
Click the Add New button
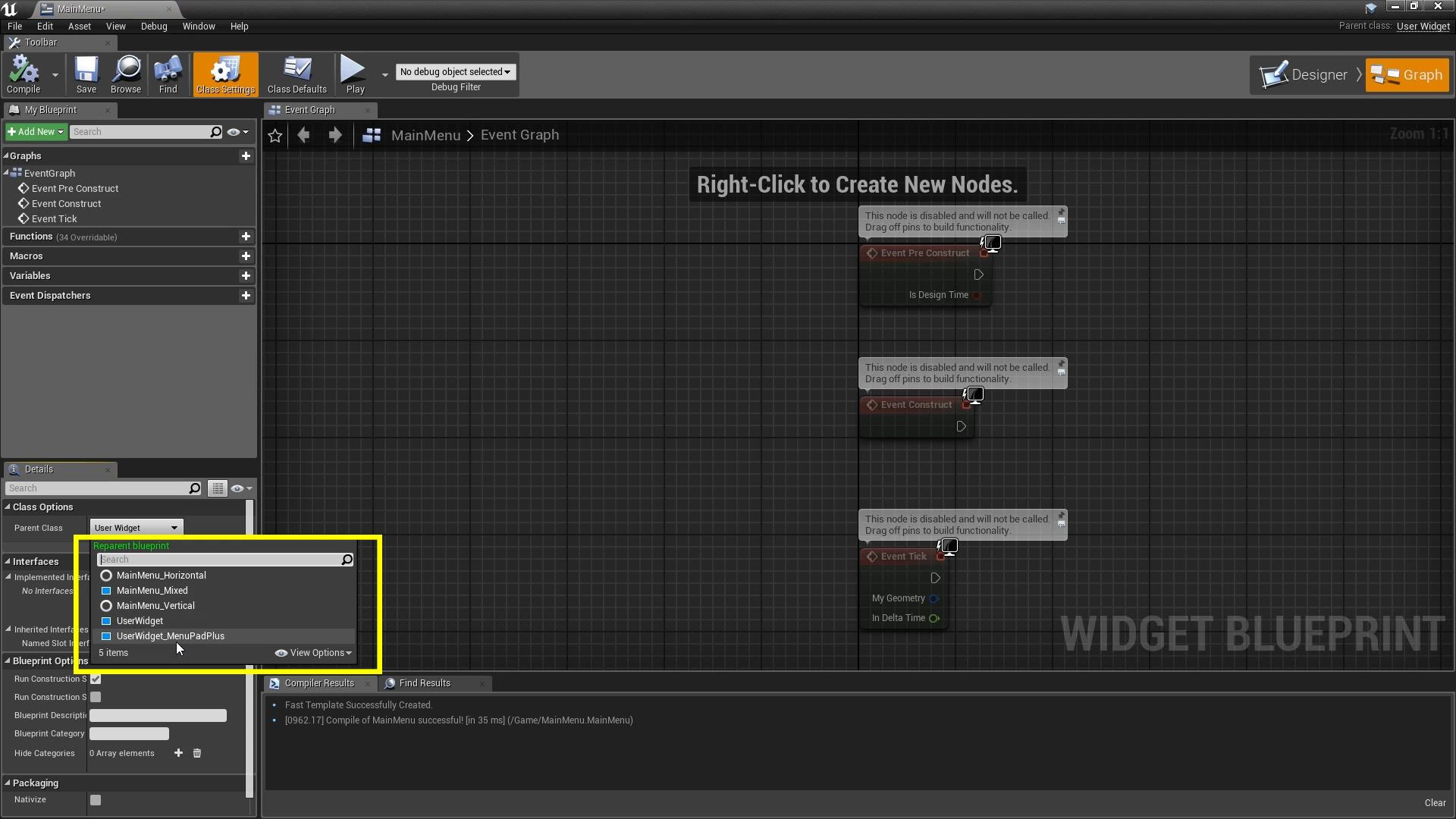click(35, 131)
